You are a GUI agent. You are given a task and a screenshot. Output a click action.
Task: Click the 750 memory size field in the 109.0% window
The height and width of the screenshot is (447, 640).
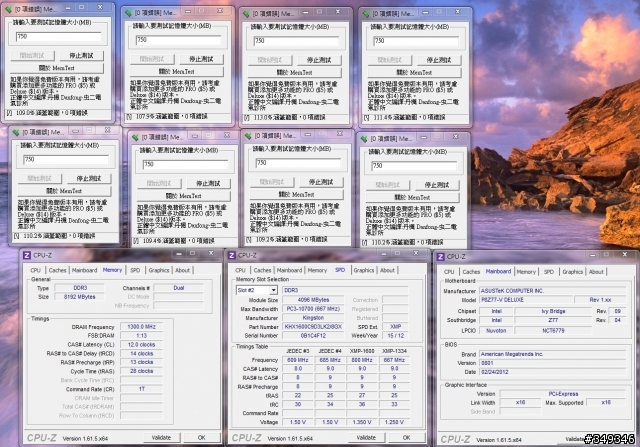tap(58, 37)
